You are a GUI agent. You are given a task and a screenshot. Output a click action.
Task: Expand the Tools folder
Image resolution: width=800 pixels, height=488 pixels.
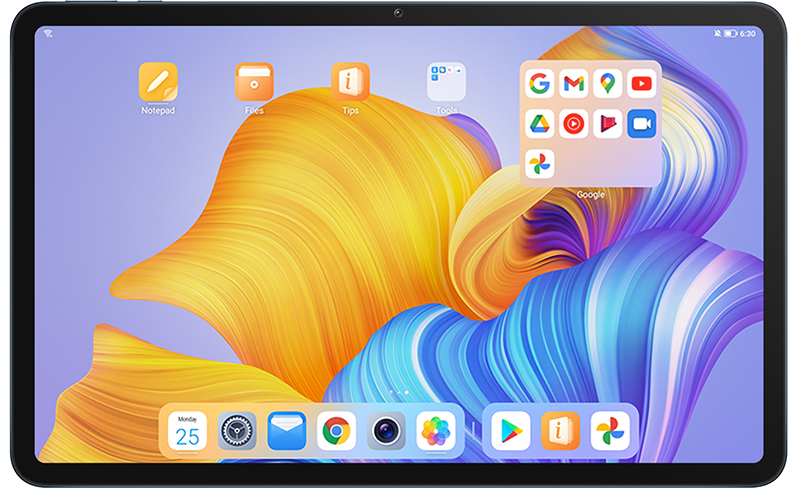coord(446,82)
